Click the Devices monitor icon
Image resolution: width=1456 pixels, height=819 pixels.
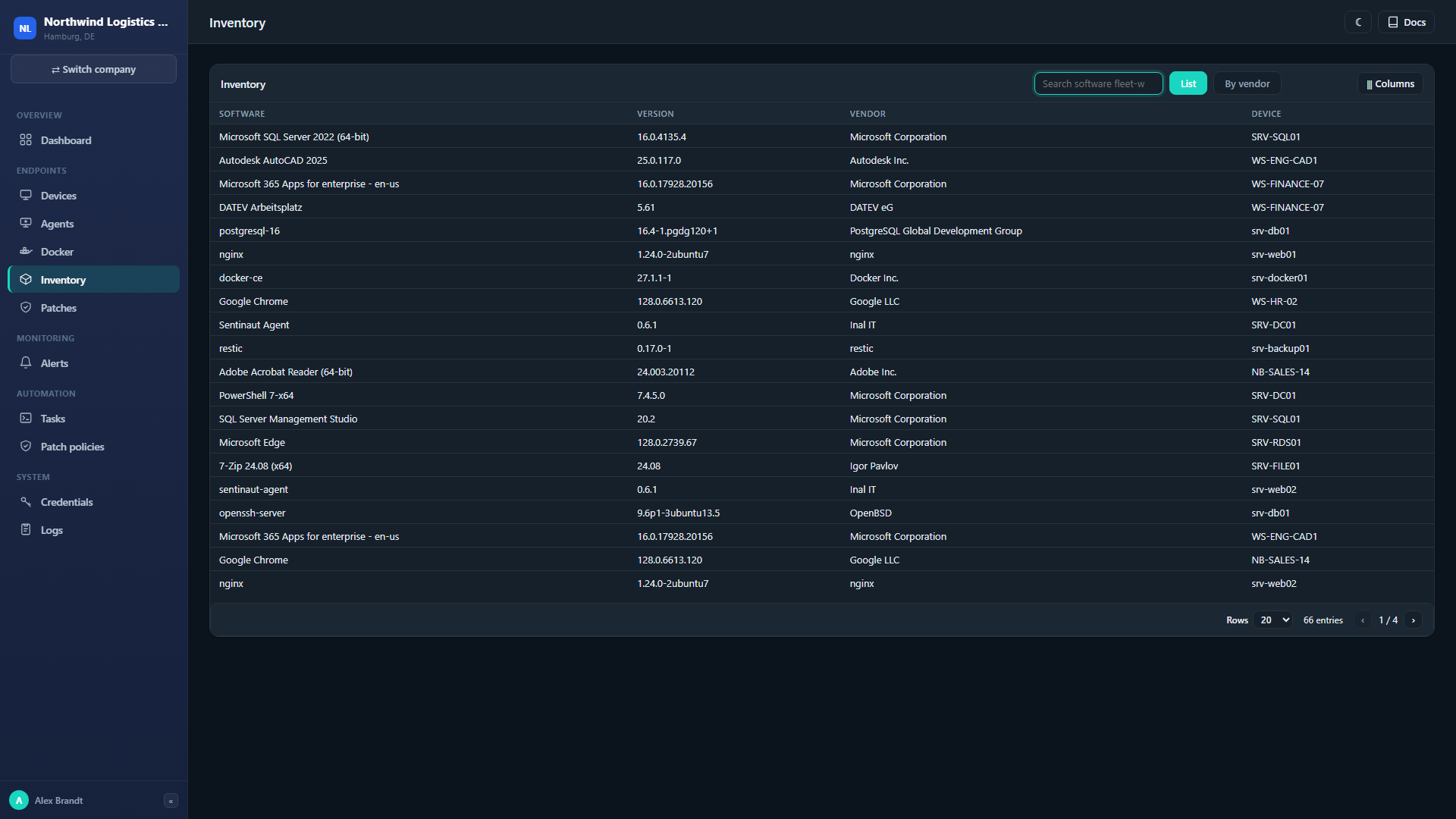tap(26, 196)
